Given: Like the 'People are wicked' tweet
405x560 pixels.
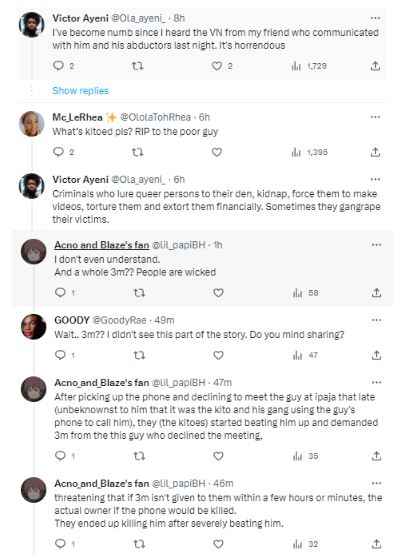Looking at the screenshot, I should click(x=218, y=293).
